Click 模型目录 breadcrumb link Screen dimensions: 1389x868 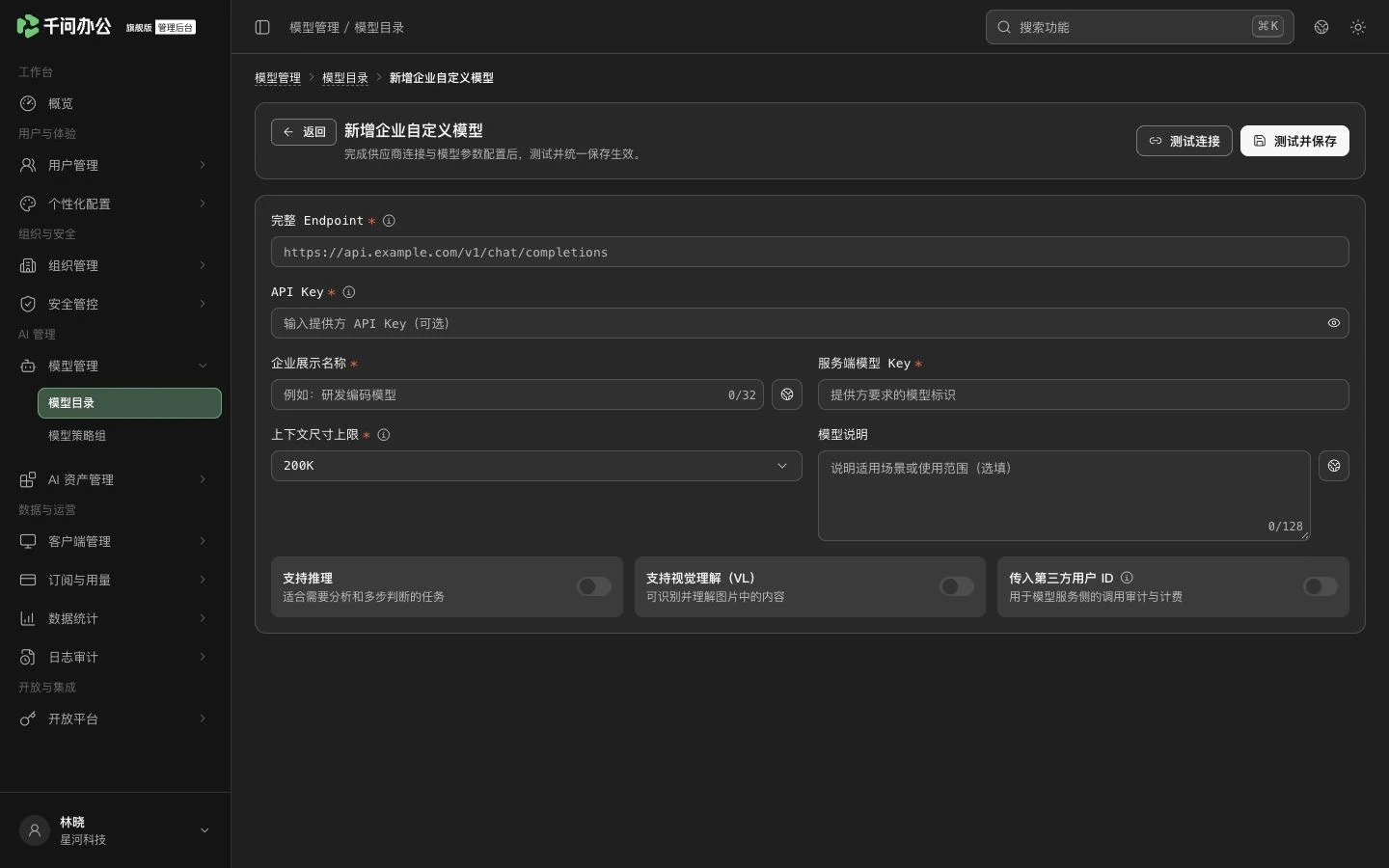coord(345,78)
